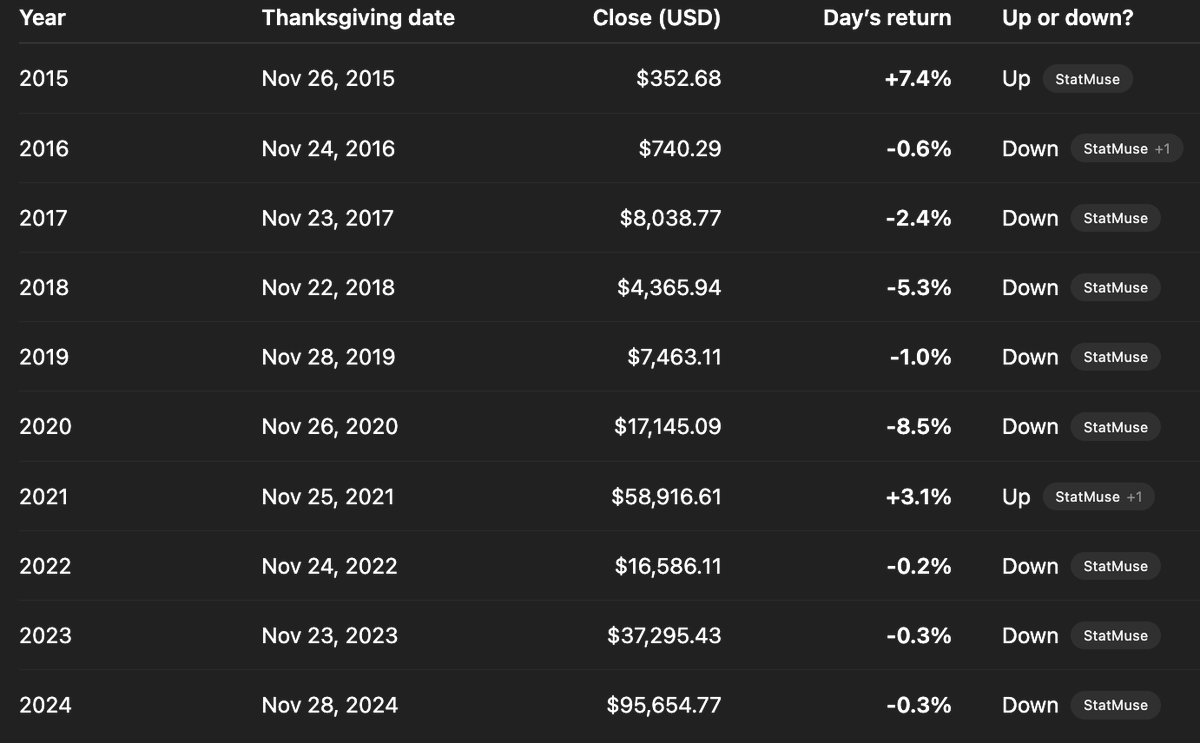Open the StatMuse badge for 2018
Screen dimensions: 1200x743
(1115, 288)
